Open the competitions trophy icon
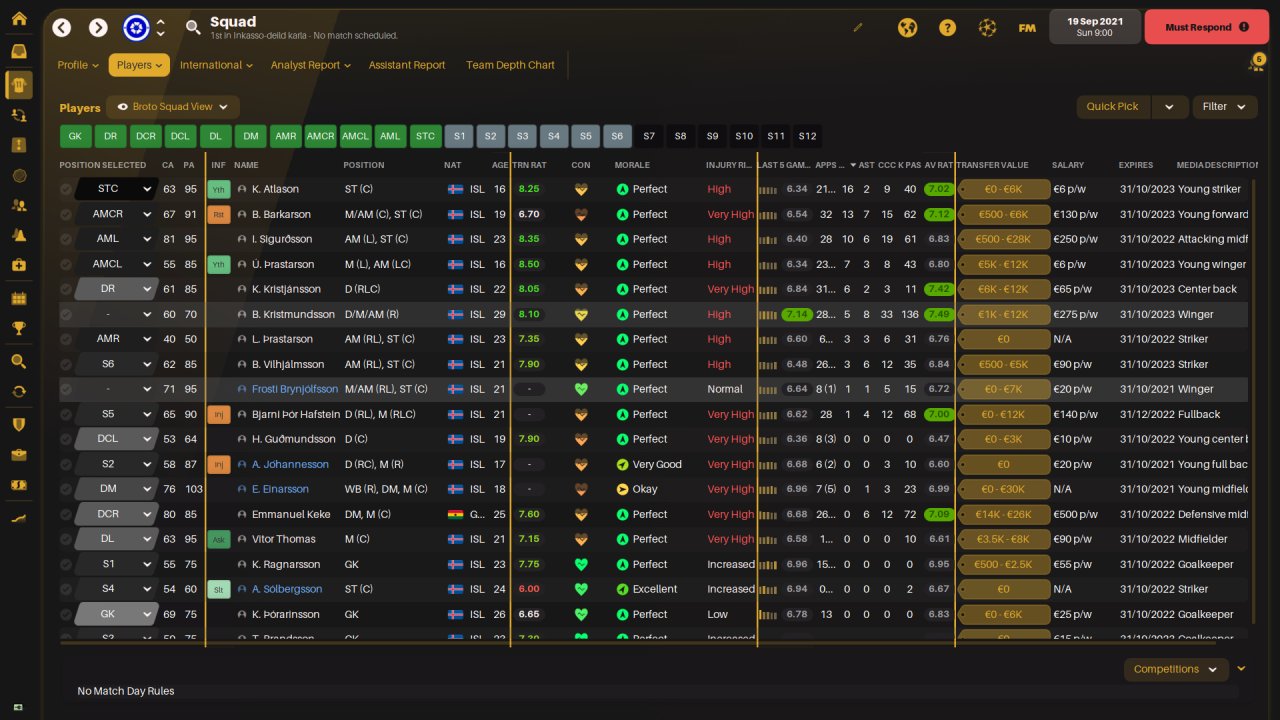The image size is (1280, 720). [x=18, y=328]
